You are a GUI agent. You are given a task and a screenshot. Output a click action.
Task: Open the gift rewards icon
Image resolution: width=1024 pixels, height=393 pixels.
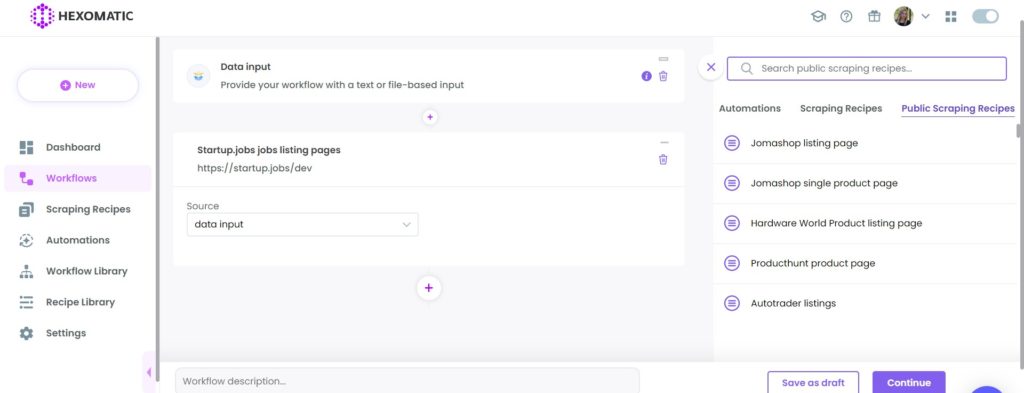pos(874,16)
